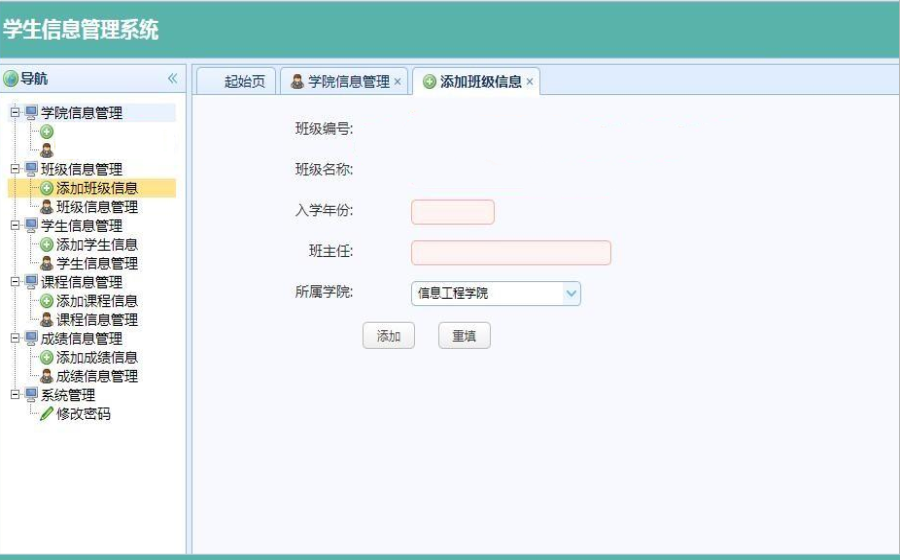Click person icon of 班级信息管理 child item

(46, 207)
